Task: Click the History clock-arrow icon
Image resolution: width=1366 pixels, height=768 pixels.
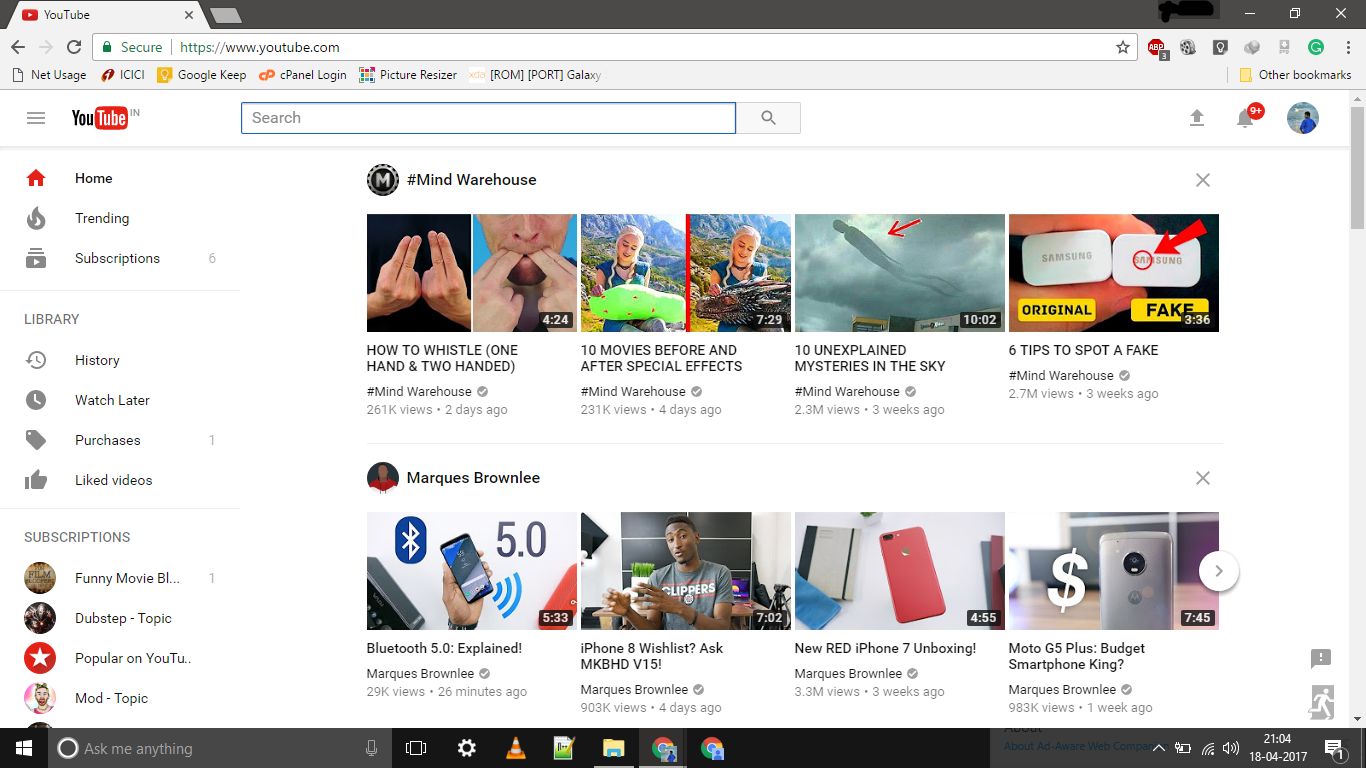Action: coord(36,360)
